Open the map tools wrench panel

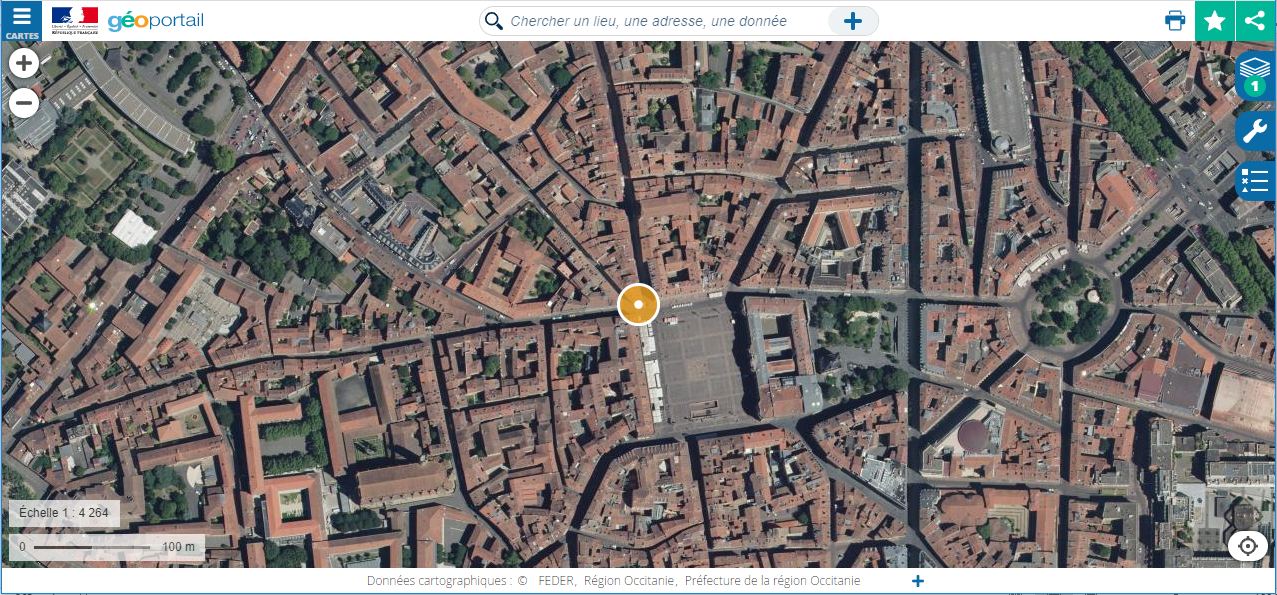click(x=1255, y=130)
